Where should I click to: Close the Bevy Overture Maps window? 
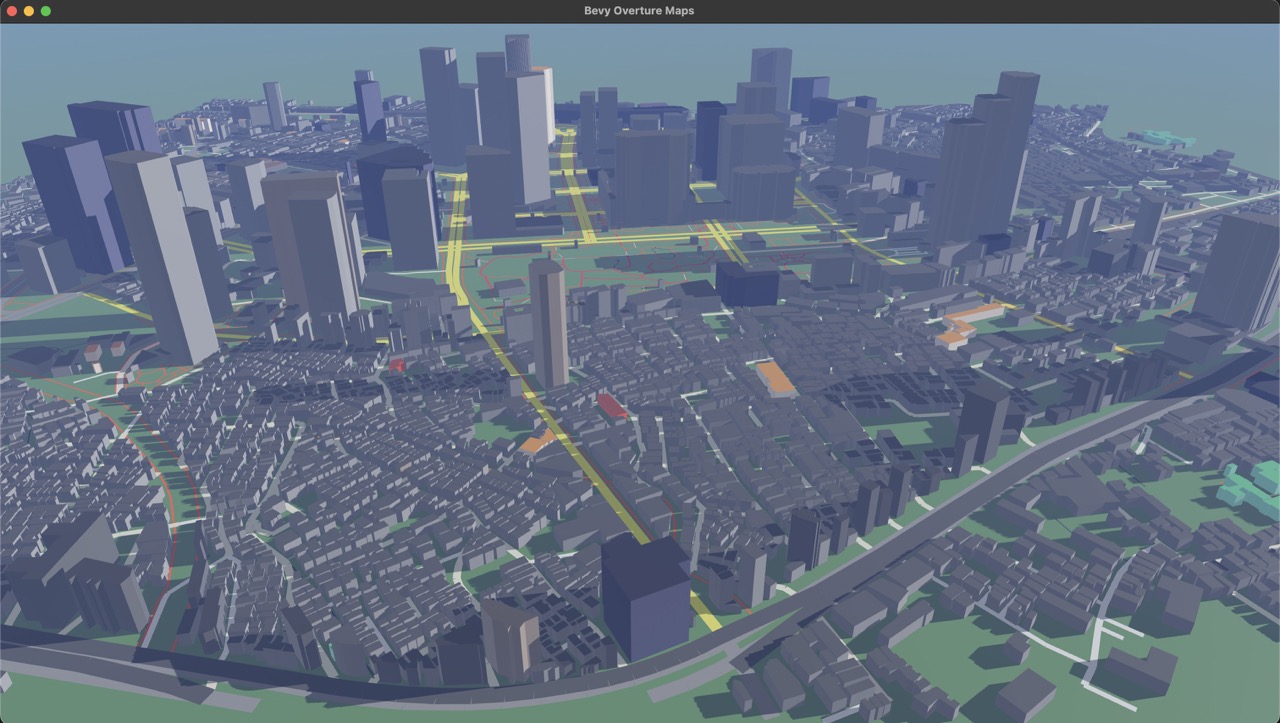pos(12,11)
